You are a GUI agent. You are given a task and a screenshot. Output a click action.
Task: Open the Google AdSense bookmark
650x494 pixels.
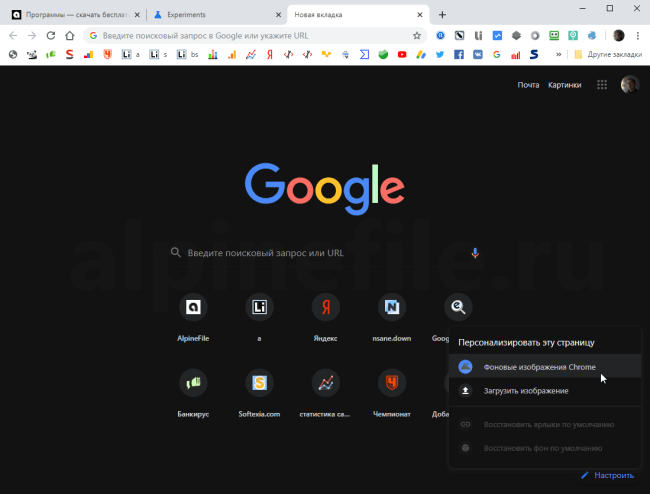(x=421, y=54)
